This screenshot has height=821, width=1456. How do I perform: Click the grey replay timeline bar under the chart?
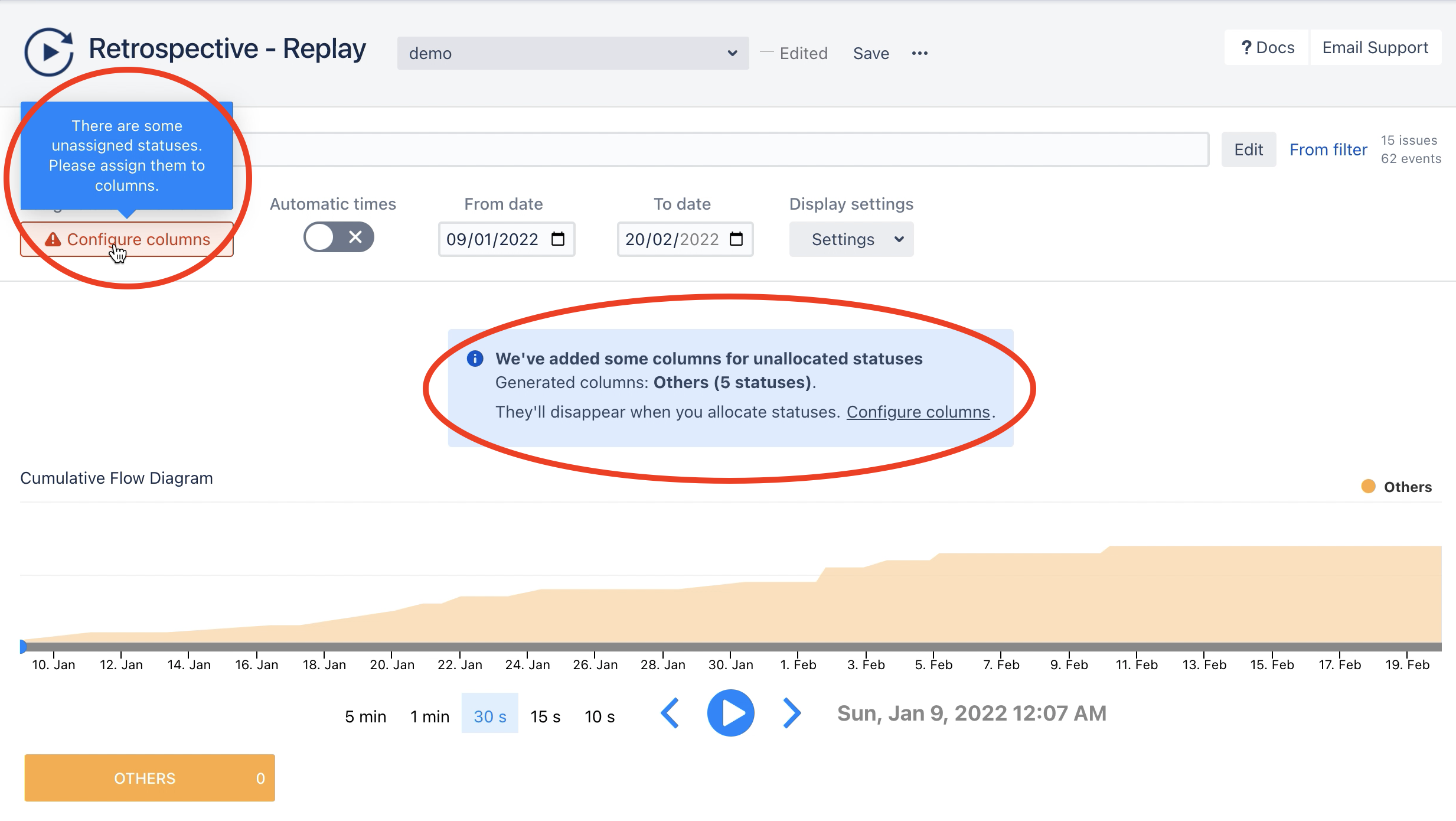(x=732, y=647)
